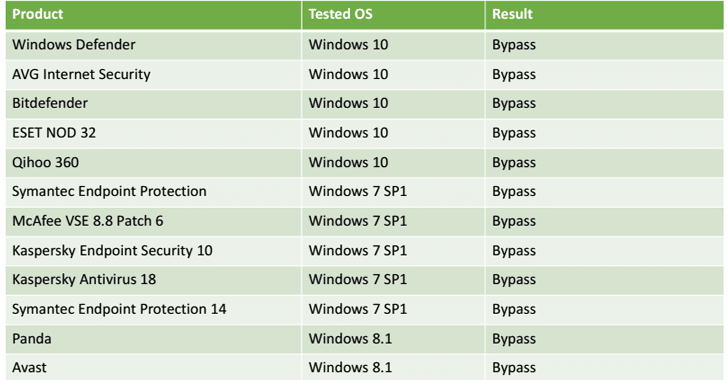728x380 pixels.
Task: Click Bypass result for Windows Defender
Action: point(604,45)
